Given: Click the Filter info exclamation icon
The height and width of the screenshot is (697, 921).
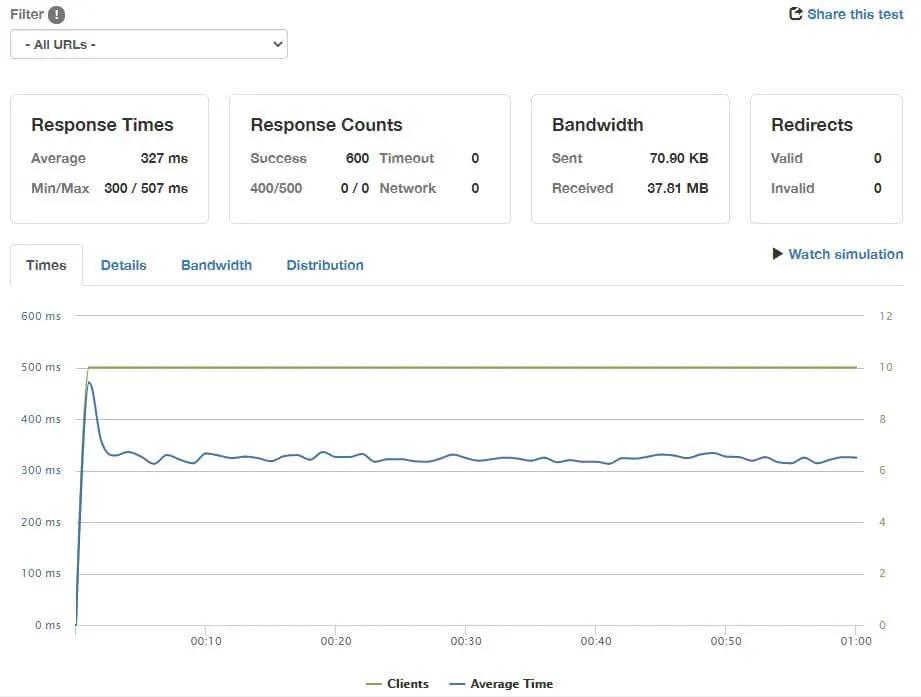Looking at the screenshot, I should pos(56,14).
